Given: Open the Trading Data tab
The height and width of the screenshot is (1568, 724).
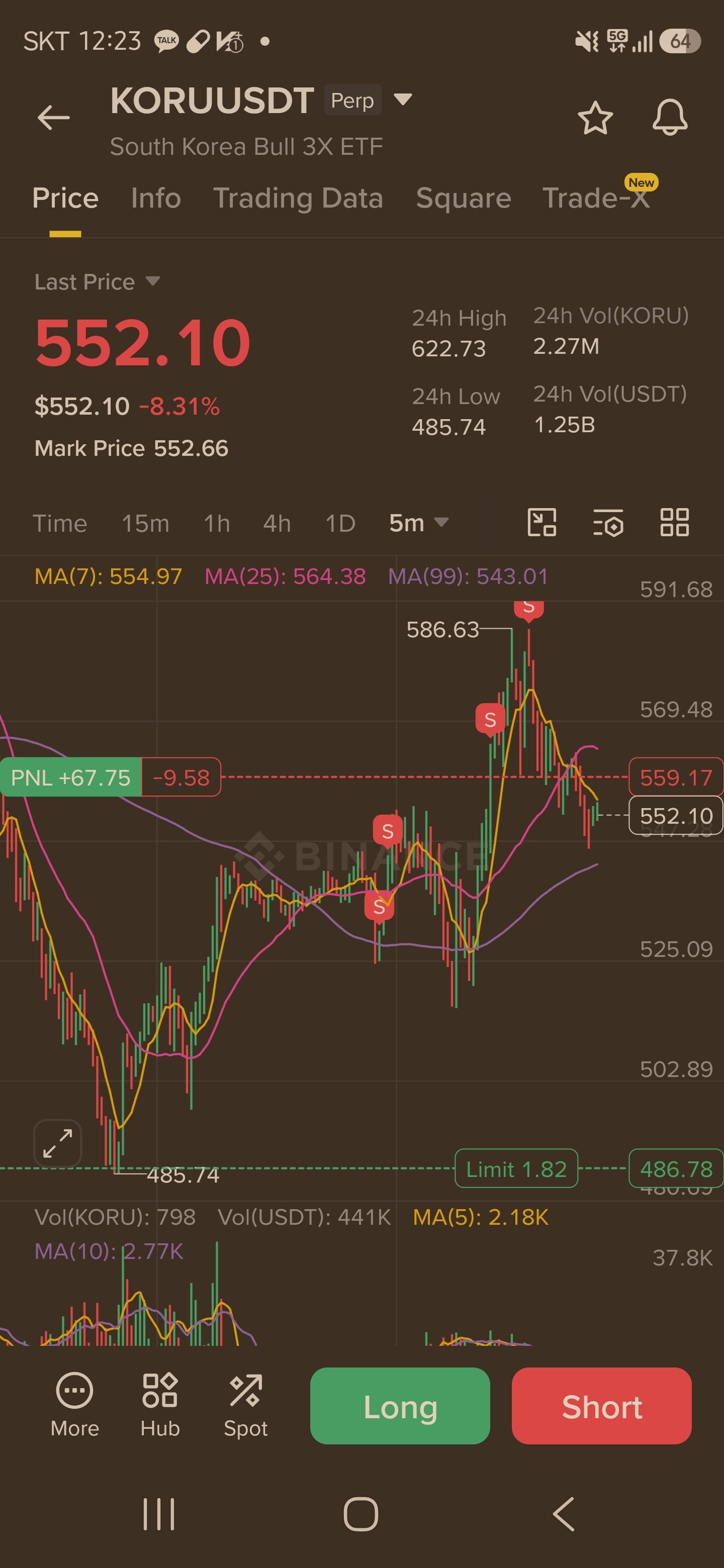Looking at the screenshot, I should point(298,199).
